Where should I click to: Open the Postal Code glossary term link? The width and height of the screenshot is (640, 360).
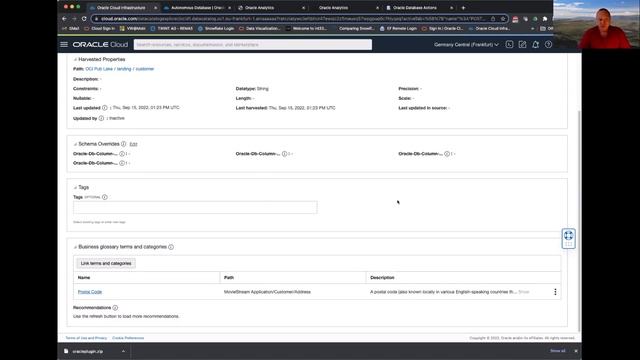coord(90,292)
